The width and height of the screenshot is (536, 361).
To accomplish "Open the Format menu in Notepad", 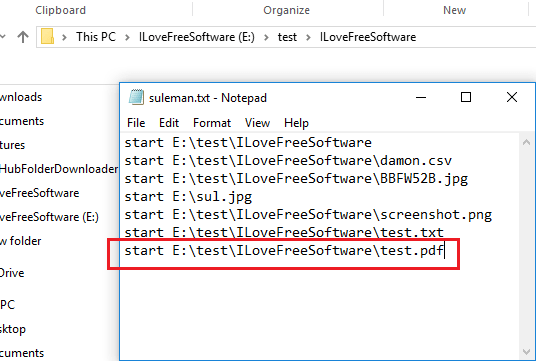I will 212,123.
